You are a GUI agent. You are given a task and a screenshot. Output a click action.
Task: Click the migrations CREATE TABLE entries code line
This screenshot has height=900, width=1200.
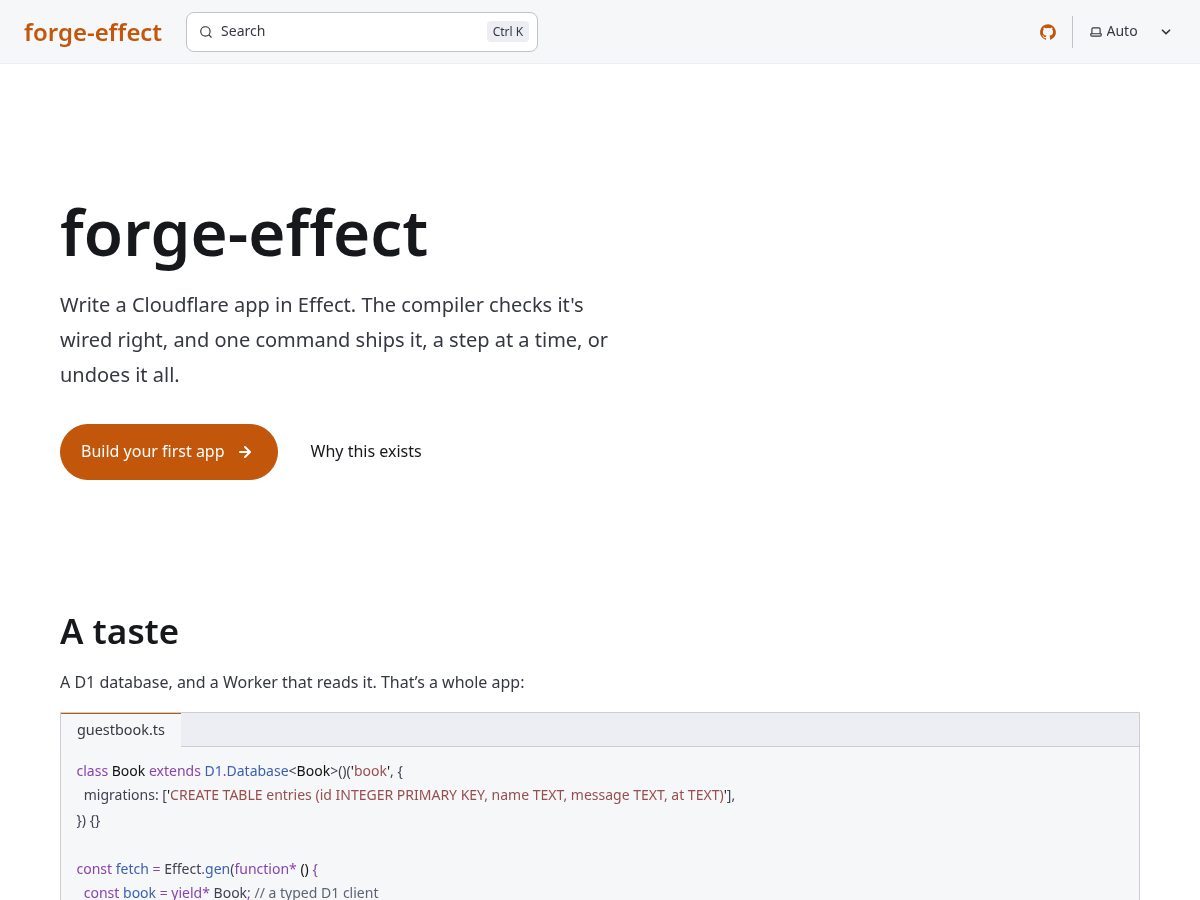[x=409, y=795]
